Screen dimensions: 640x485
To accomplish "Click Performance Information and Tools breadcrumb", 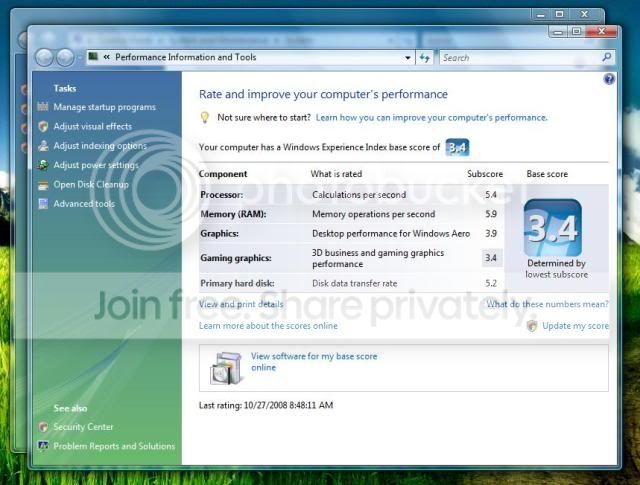I will pyautogui.click(x=186, y=57).
